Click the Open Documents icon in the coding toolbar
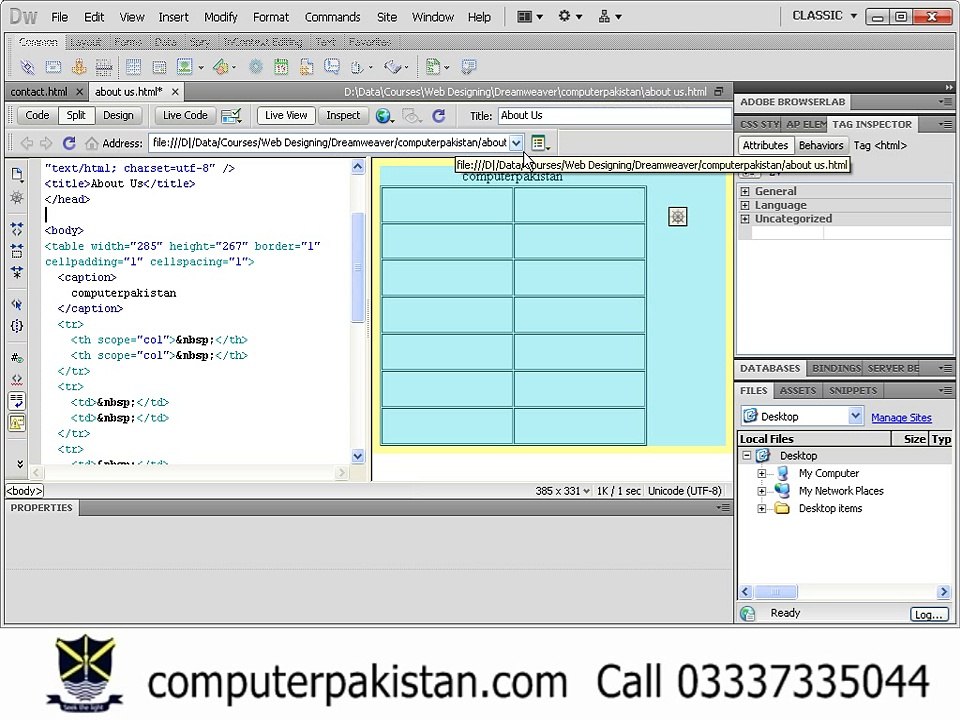This screenshot has width=960, height=720. (x=17, y=174)
